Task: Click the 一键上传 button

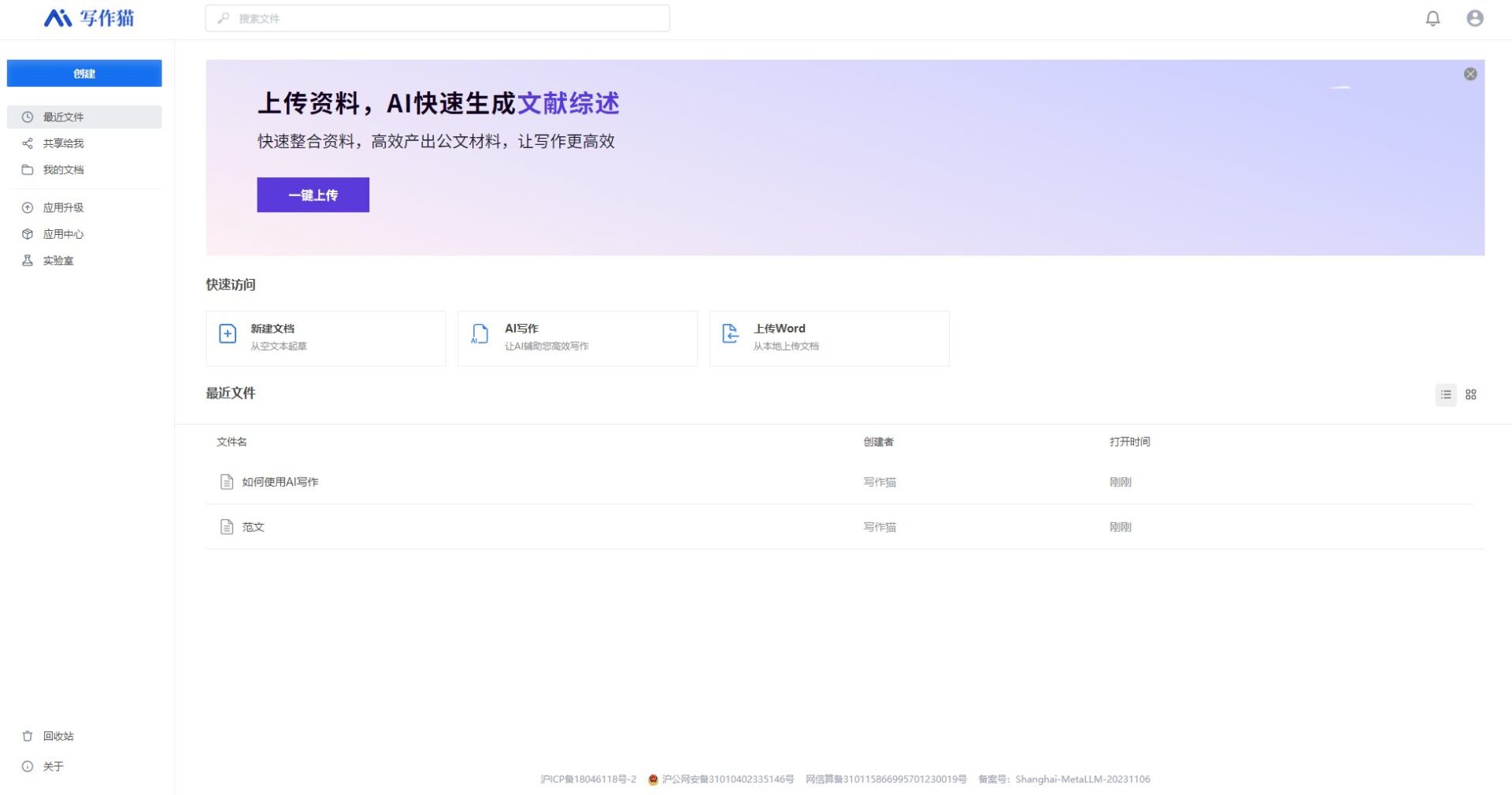Action: coord(313,195)
